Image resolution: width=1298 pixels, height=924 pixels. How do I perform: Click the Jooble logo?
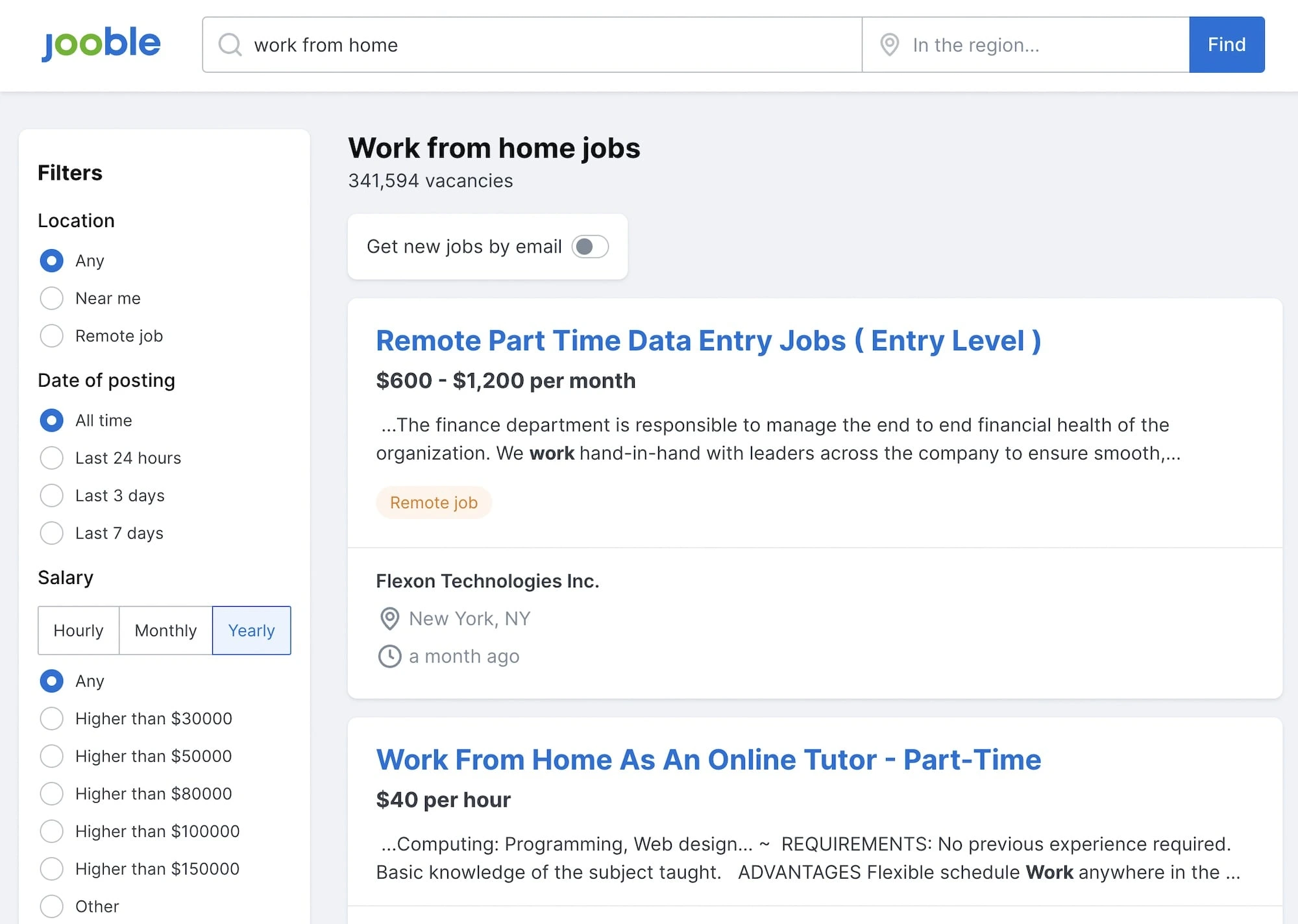tap(101, 43)
